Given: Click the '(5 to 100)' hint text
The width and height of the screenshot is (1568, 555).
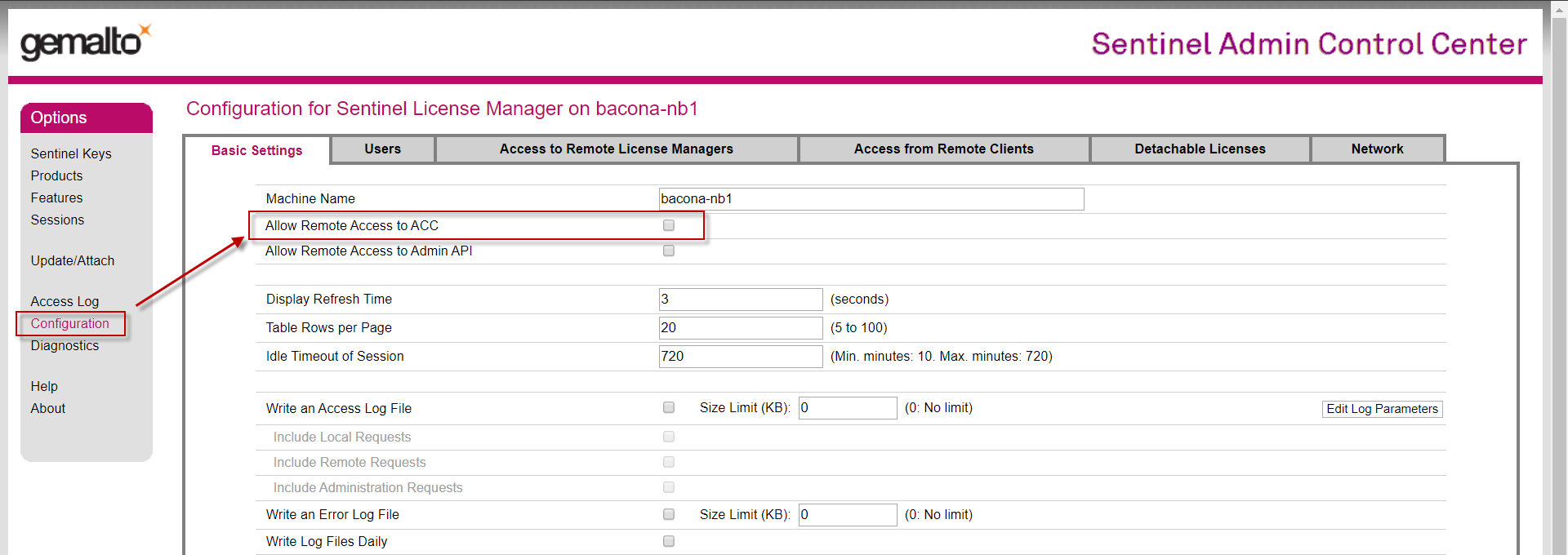Looking at the screenshot, I should (x=858, y=327).
